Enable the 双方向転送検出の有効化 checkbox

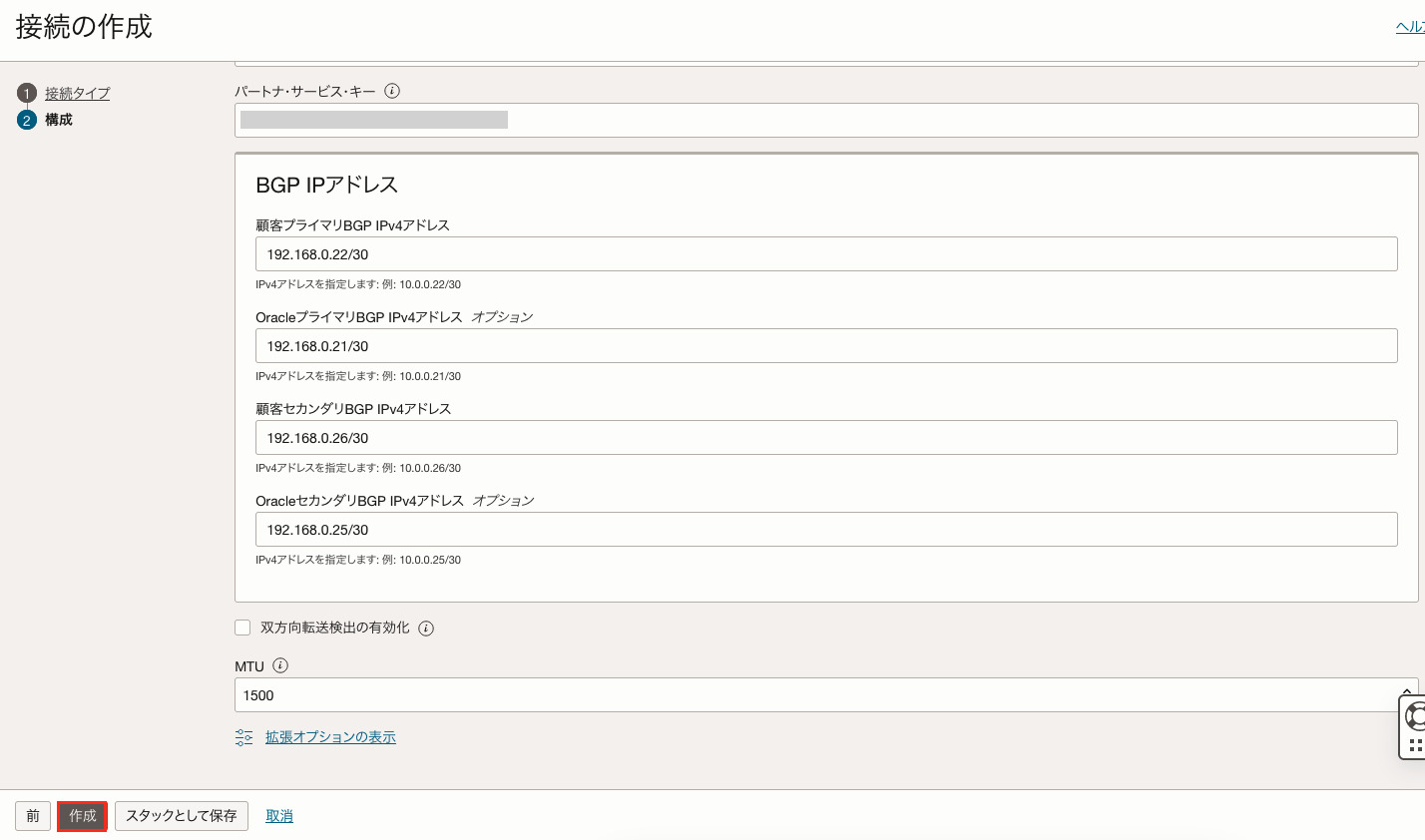(x=242, y=628)
